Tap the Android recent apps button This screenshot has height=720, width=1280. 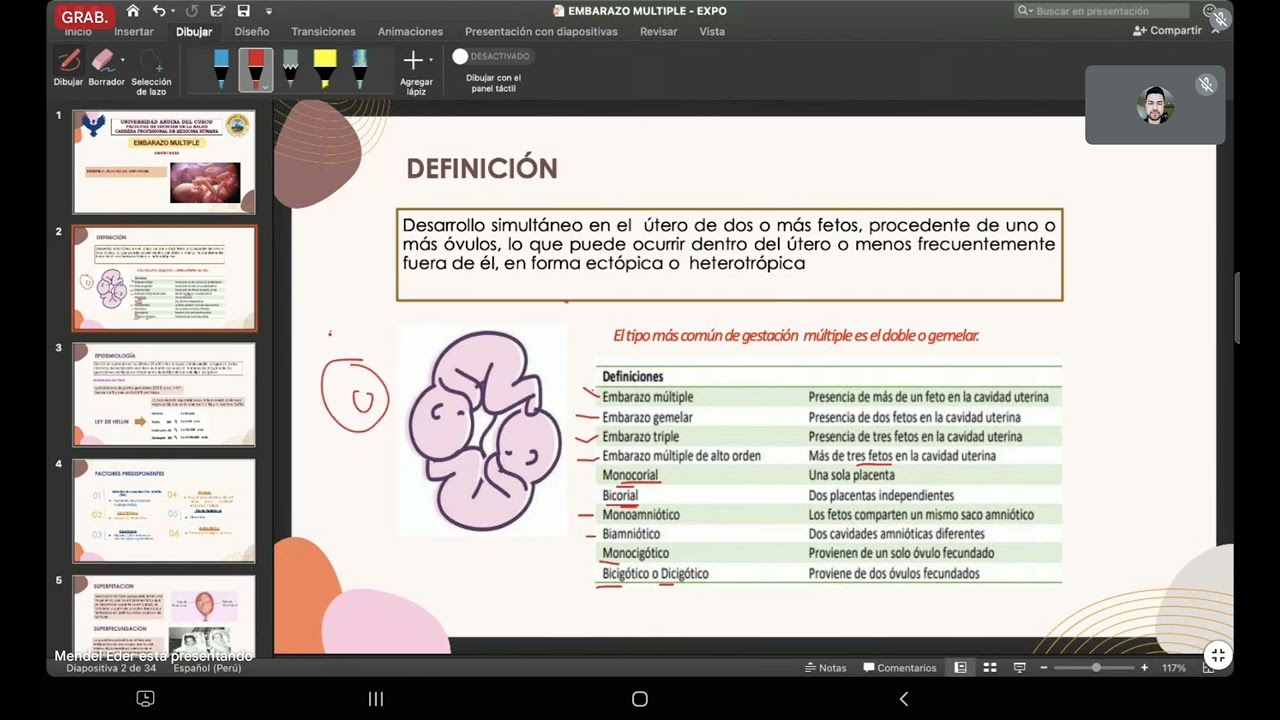tap(376, 699)
